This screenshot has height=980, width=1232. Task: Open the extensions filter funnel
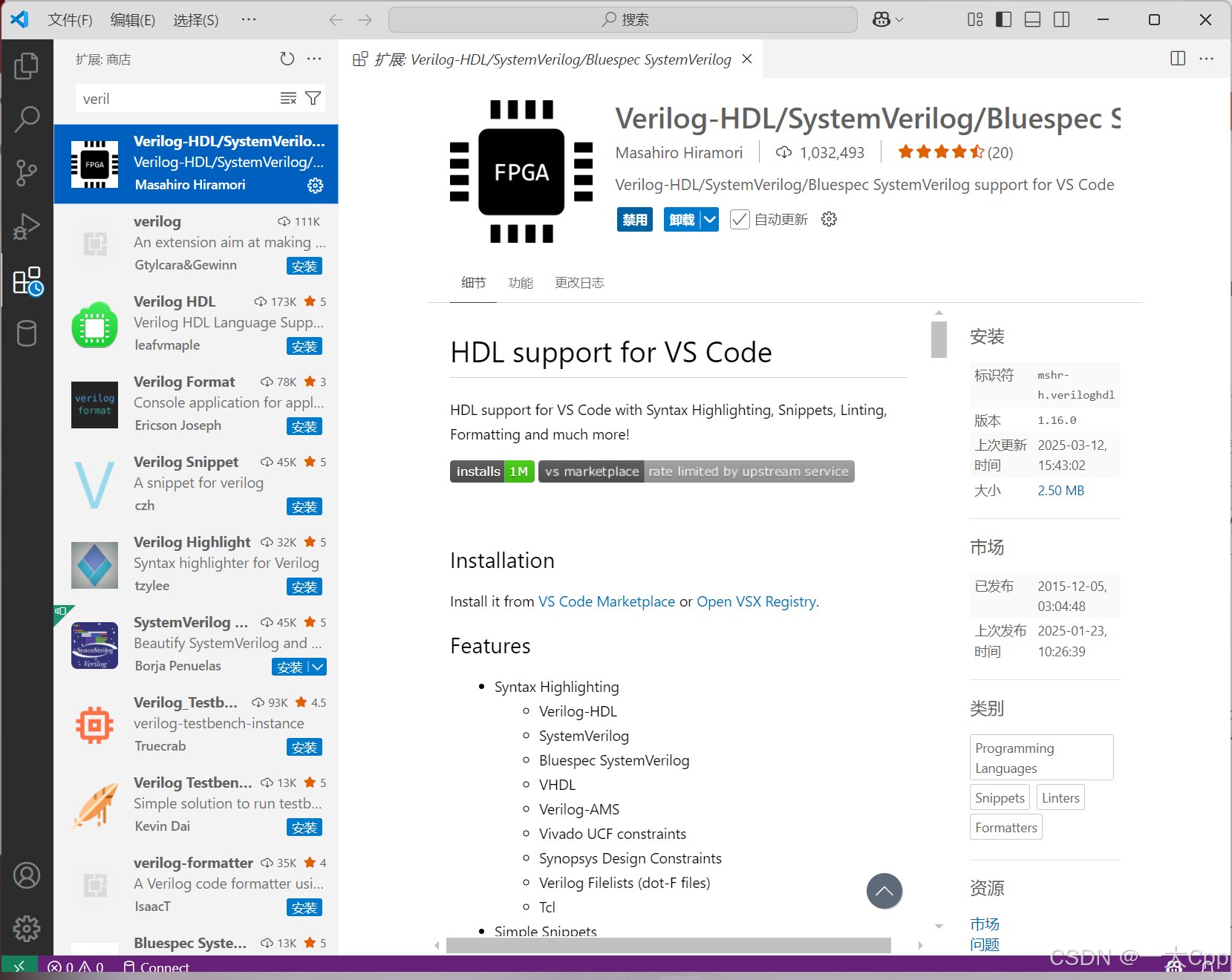coord(313,98)
